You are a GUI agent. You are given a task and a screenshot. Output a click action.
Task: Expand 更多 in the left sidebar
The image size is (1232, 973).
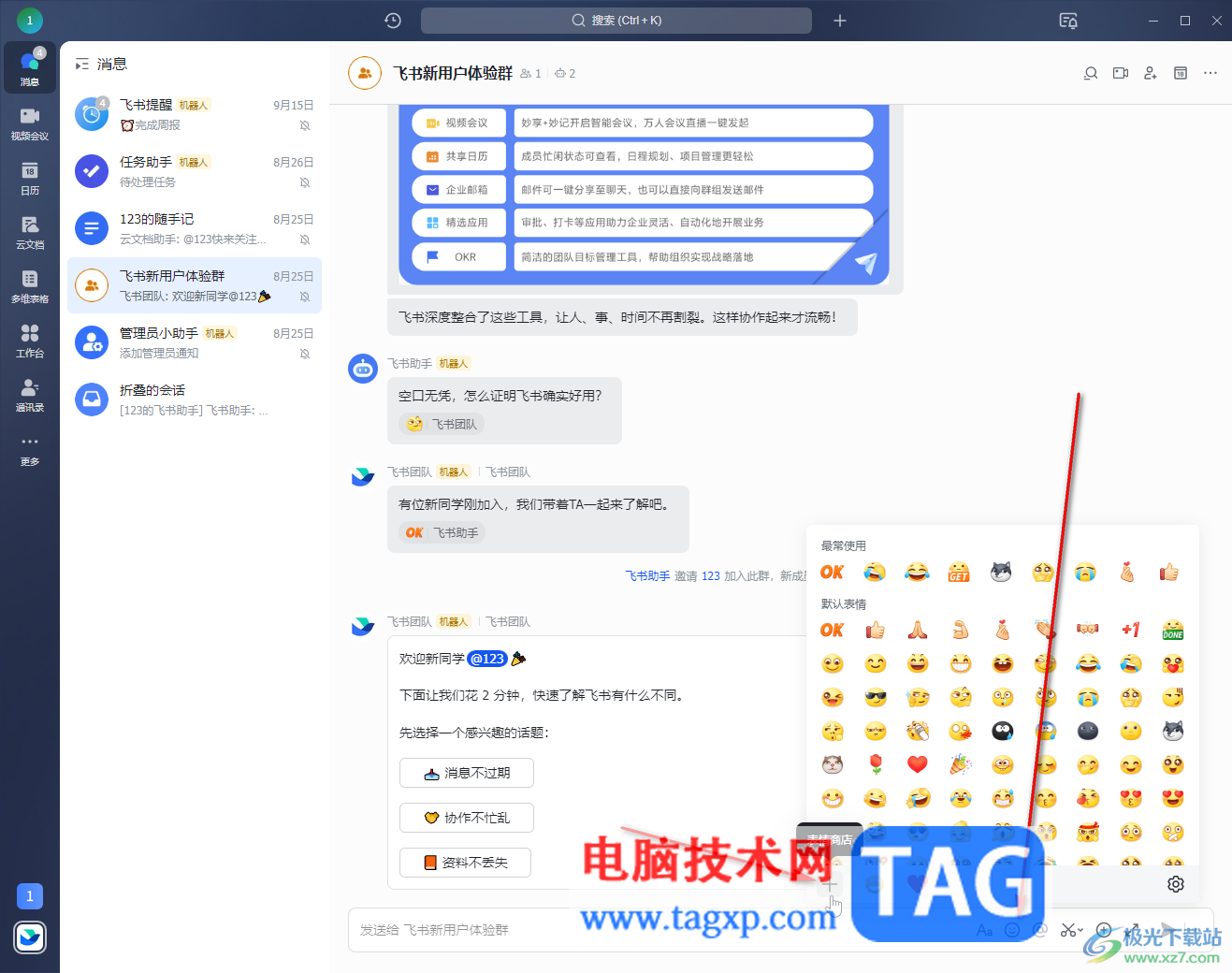pos(30,449)
